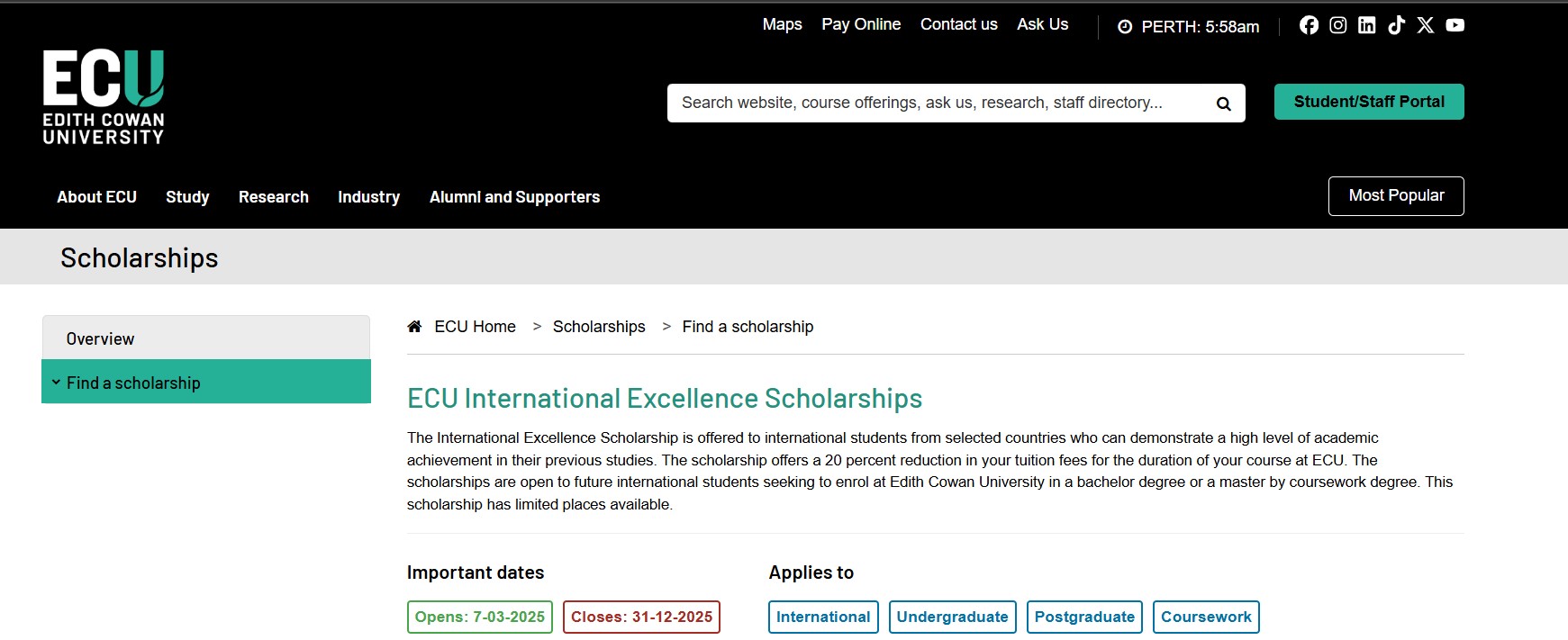The width and height of the screenshot is (1568, 640).
Task: Click the Postgraduate tag
Action: tap(1084, 617)
